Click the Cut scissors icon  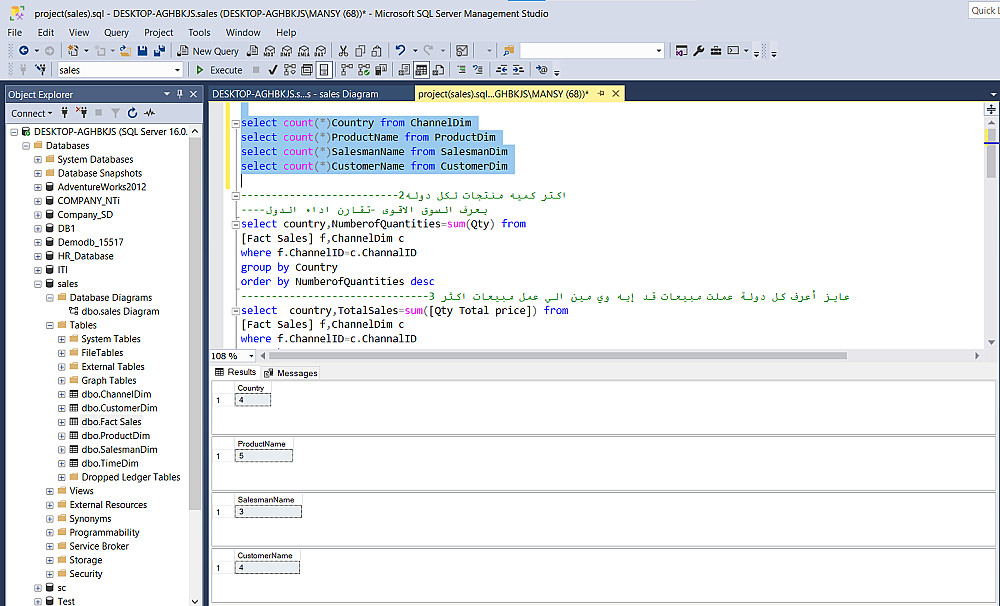pyautogui.click(x=343, y=50)
